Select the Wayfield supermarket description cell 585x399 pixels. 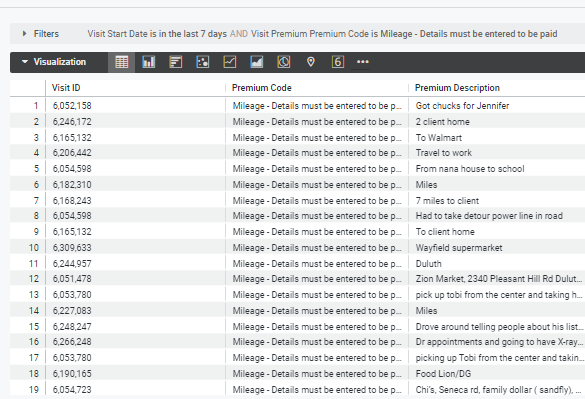point(459,248)
